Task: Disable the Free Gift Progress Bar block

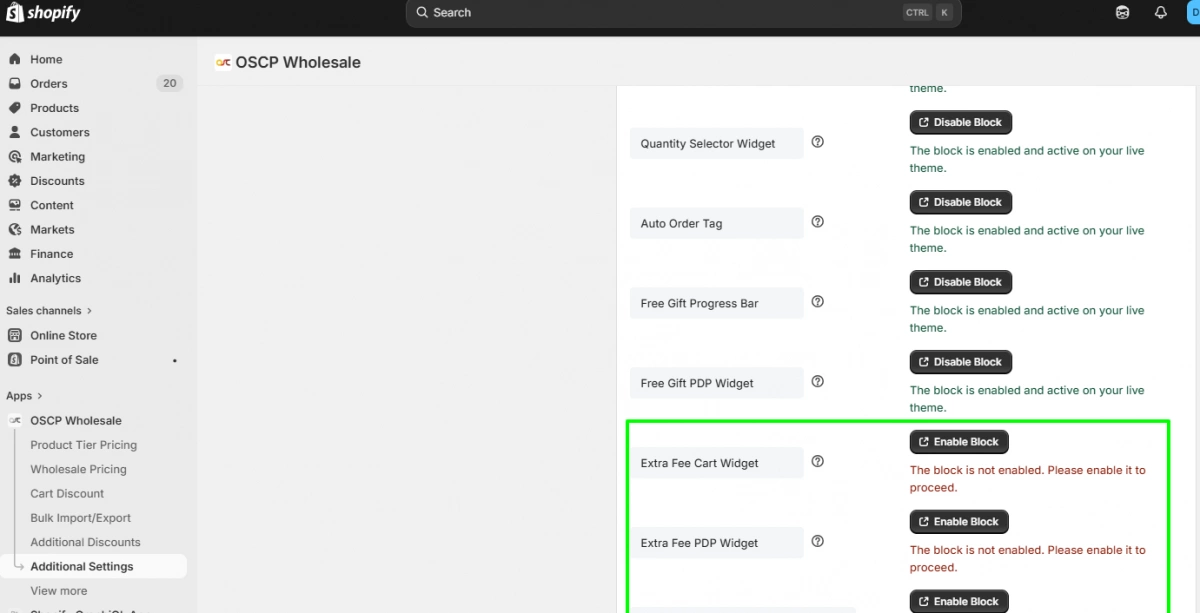Action: pos(960,282)
